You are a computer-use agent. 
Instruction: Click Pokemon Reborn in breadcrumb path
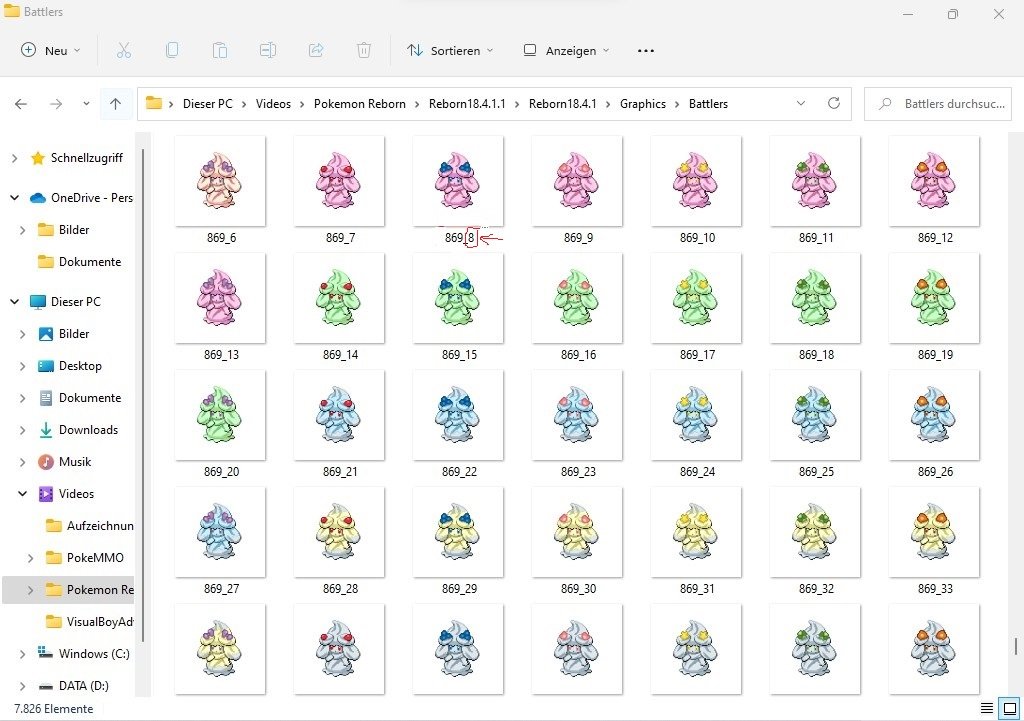[359, 104]
